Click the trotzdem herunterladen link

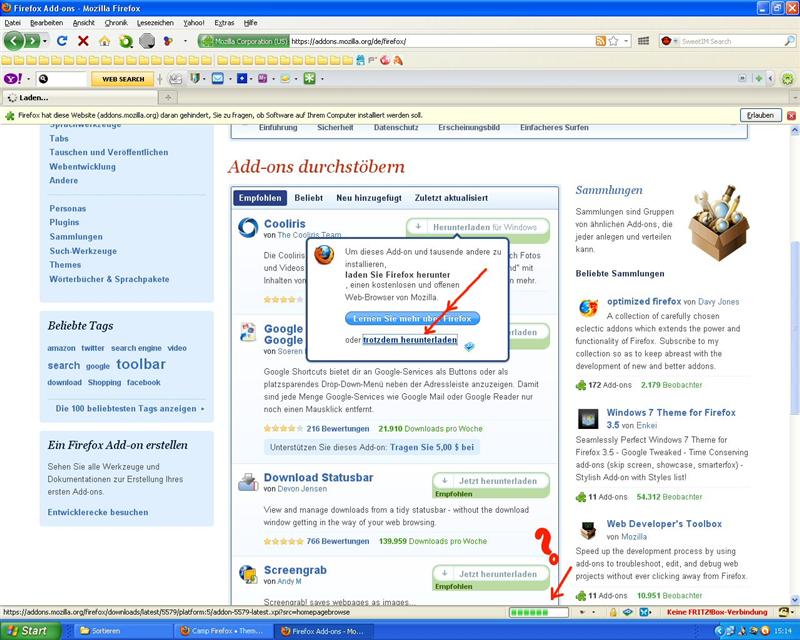tap(410, 340)
